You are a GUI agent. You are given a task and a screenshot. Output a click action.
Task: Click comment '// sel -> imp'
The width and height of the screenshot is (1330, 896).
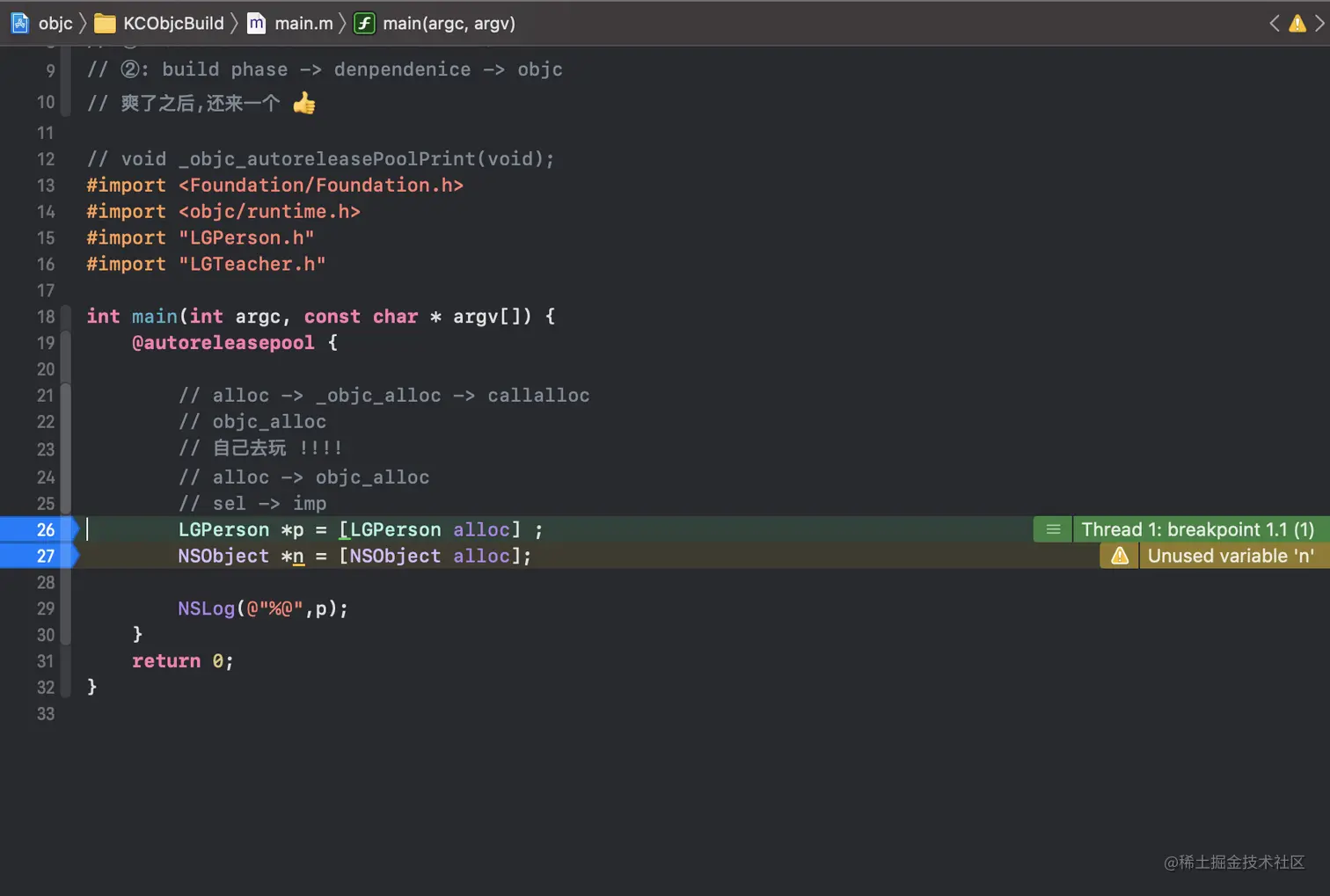click(252, 504)
